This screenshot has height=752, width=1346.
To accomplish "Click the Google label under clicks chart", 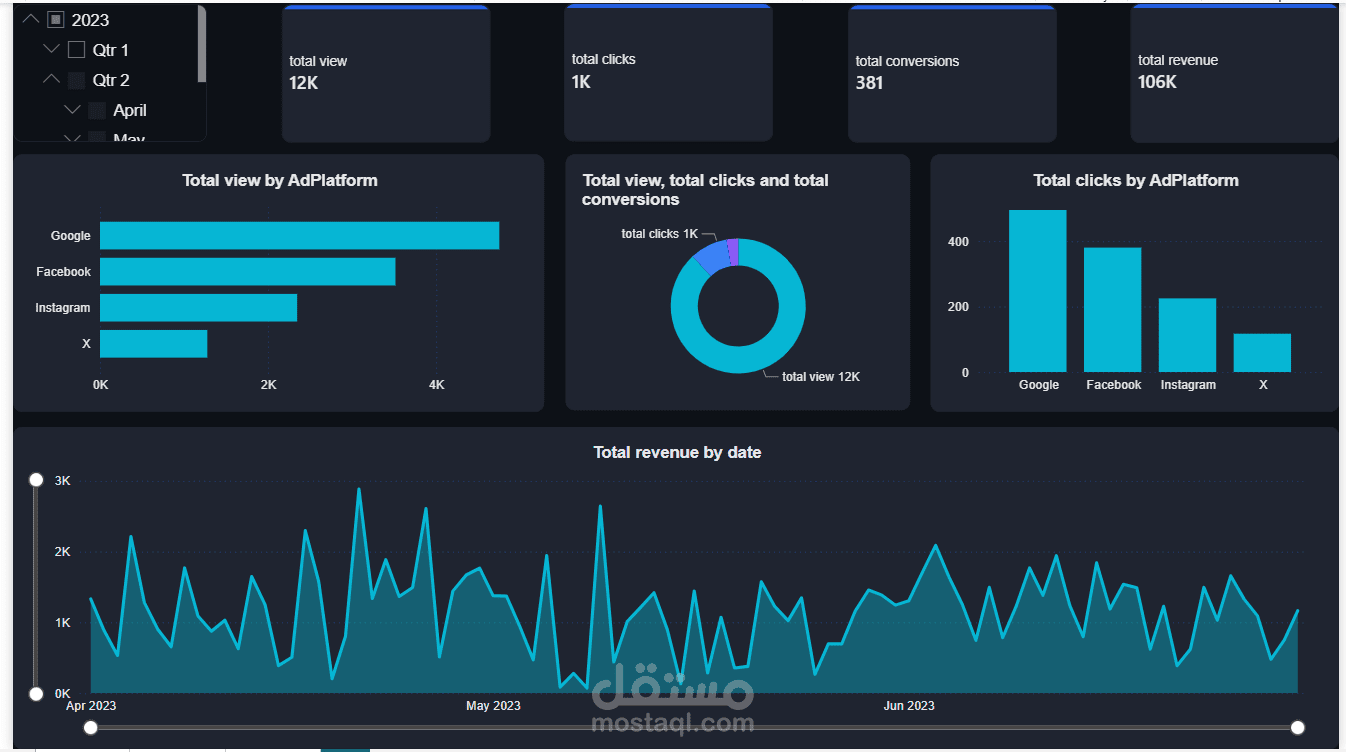I will point(1039,385).
